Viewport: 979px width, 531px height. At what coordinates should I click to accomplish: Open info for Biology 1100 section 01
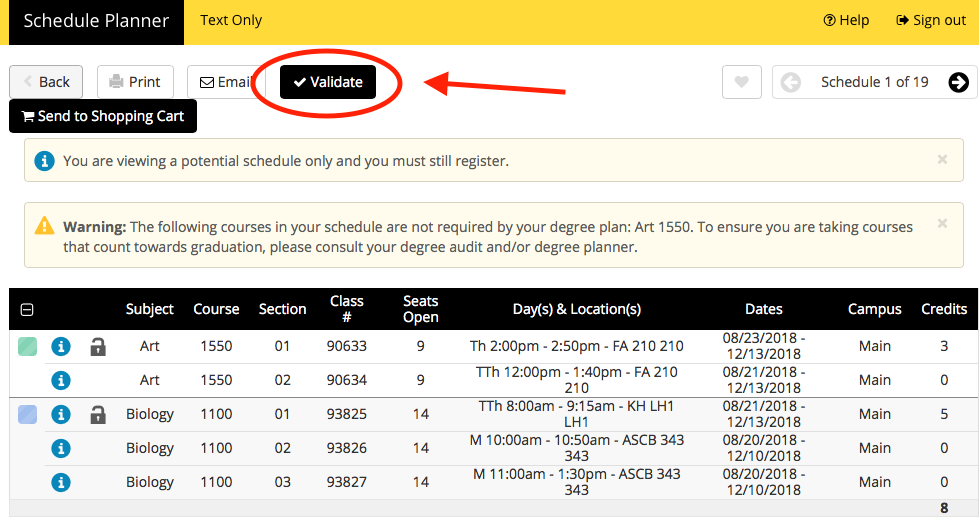click(x=61, y=414)
